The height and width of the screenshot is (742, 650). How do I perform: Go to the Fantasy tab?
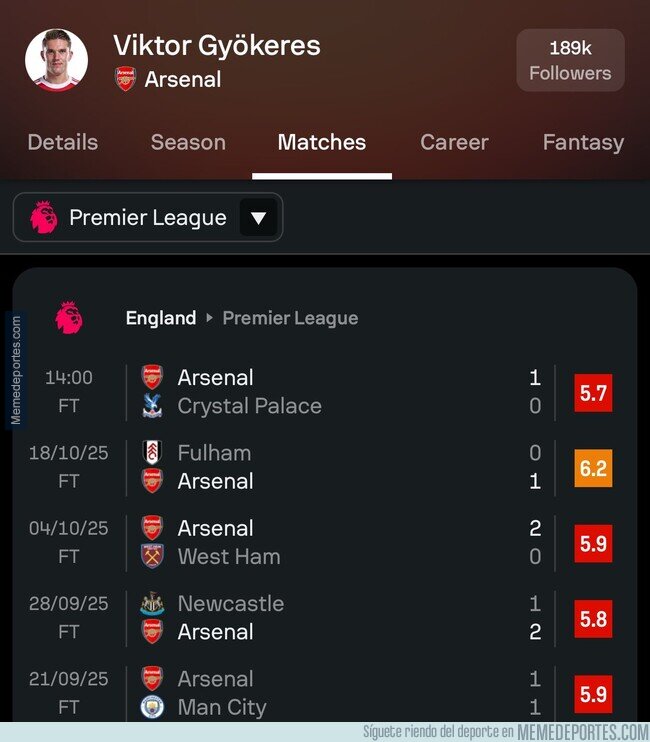point(583,142)
